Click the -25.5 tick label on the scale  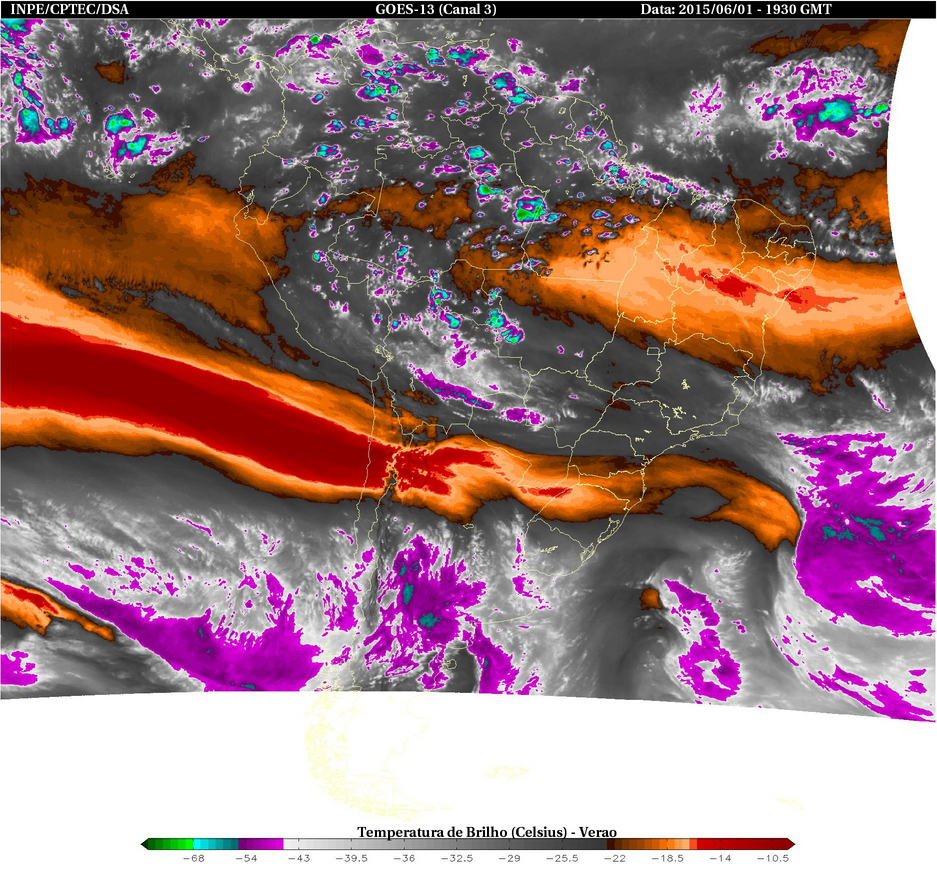tap(562, 858)
